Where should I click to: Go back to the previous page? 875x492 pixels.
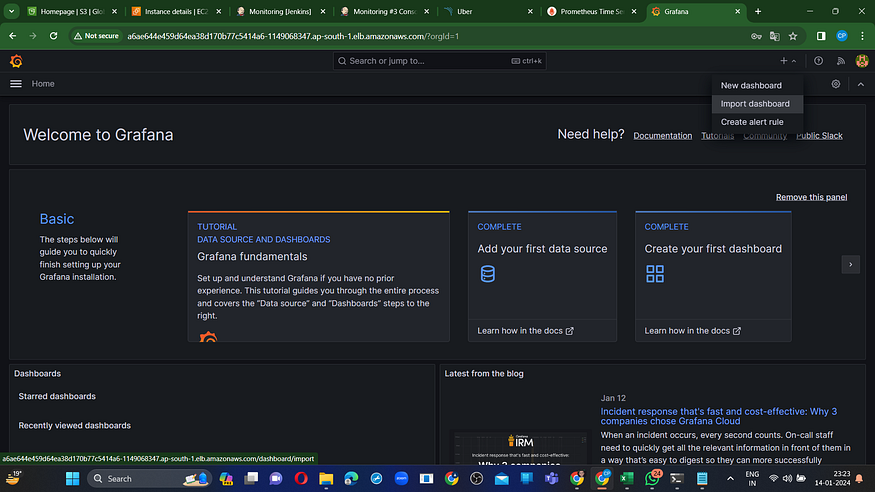point(12,36)
